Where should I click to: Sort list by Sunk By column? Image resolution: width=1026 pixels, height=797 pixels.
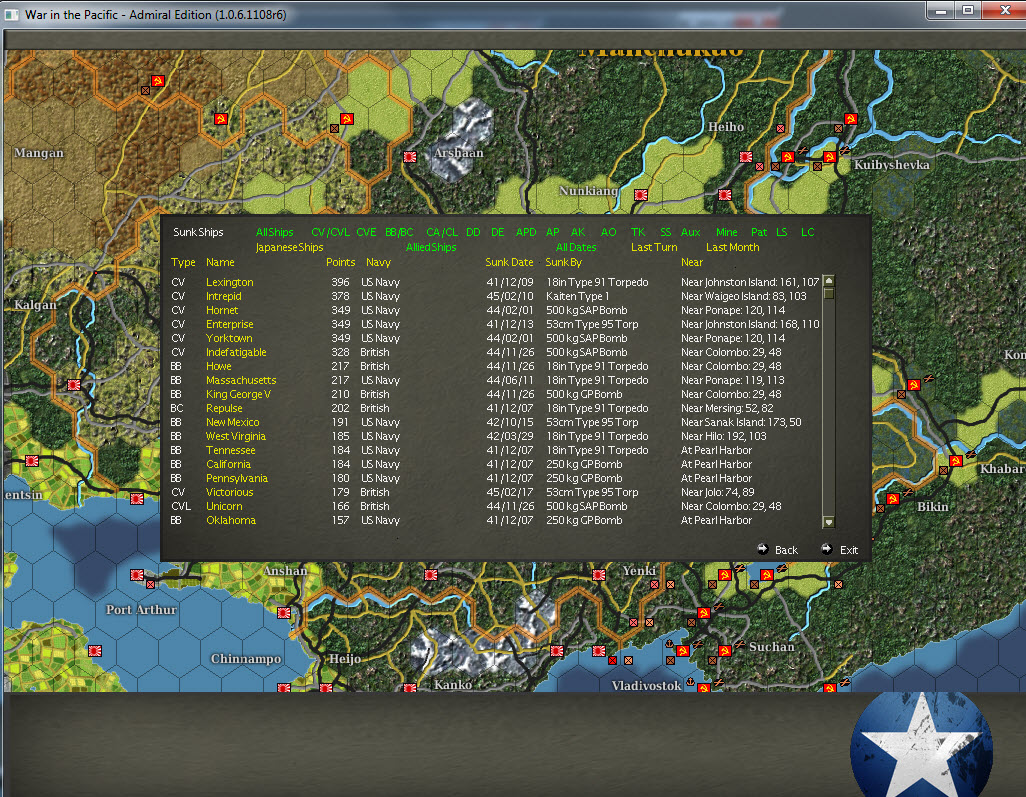pyautogui.click(x=563, y=262)
